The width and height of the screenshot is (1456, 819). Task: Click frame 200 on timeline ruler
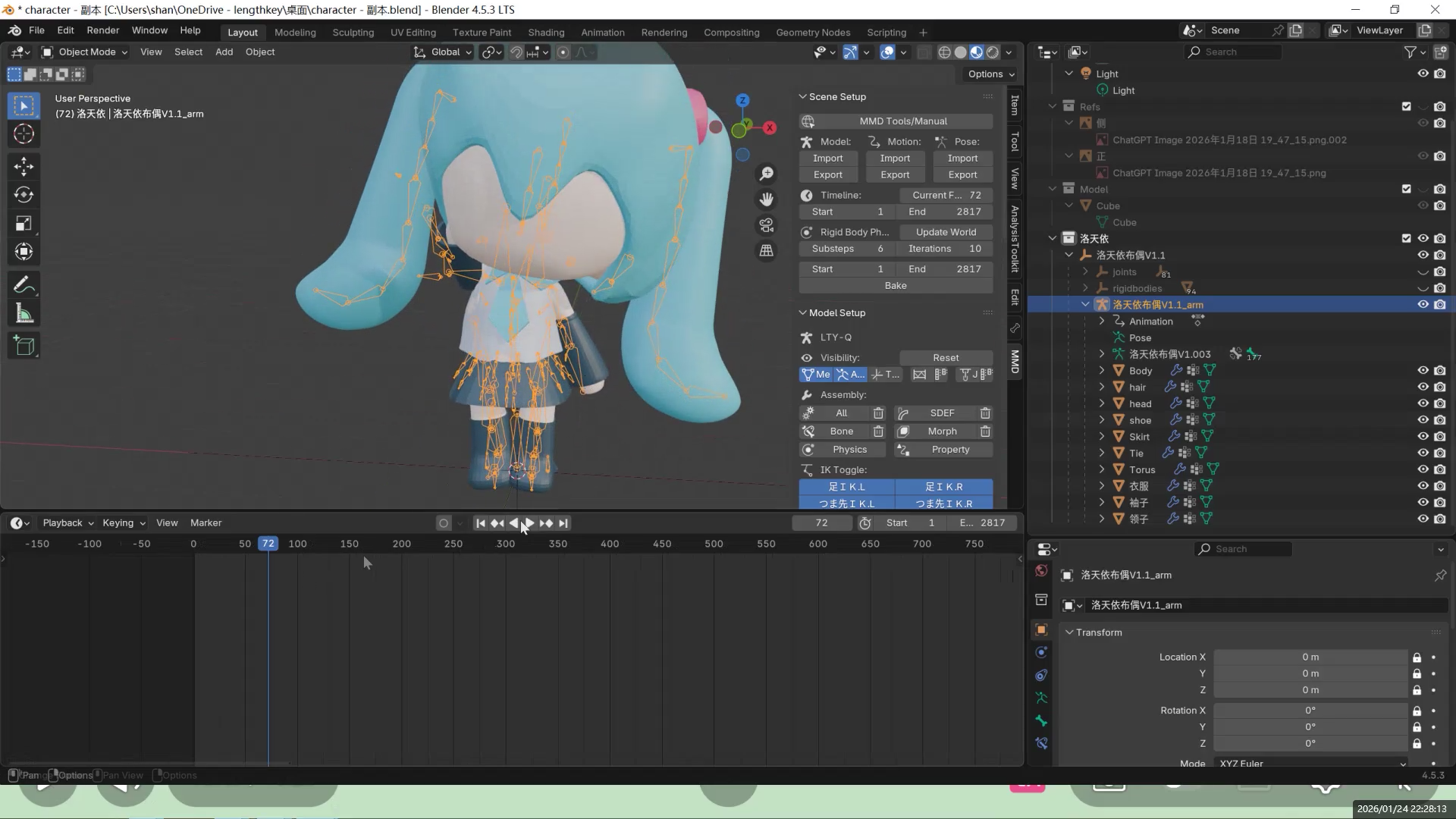coord(401,544)
